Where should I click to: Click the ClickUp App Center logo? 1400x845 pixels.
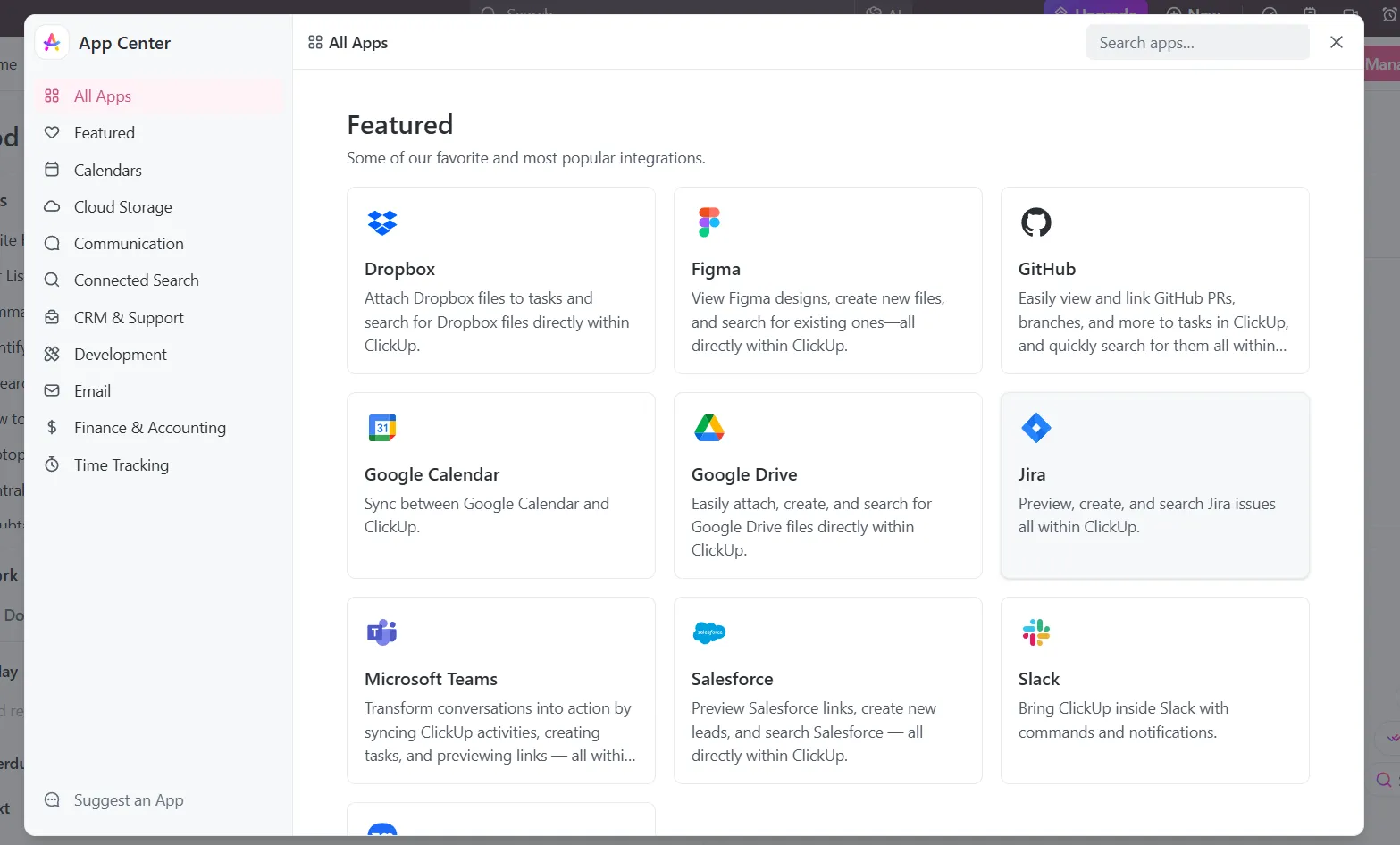(x=52, y=42)
